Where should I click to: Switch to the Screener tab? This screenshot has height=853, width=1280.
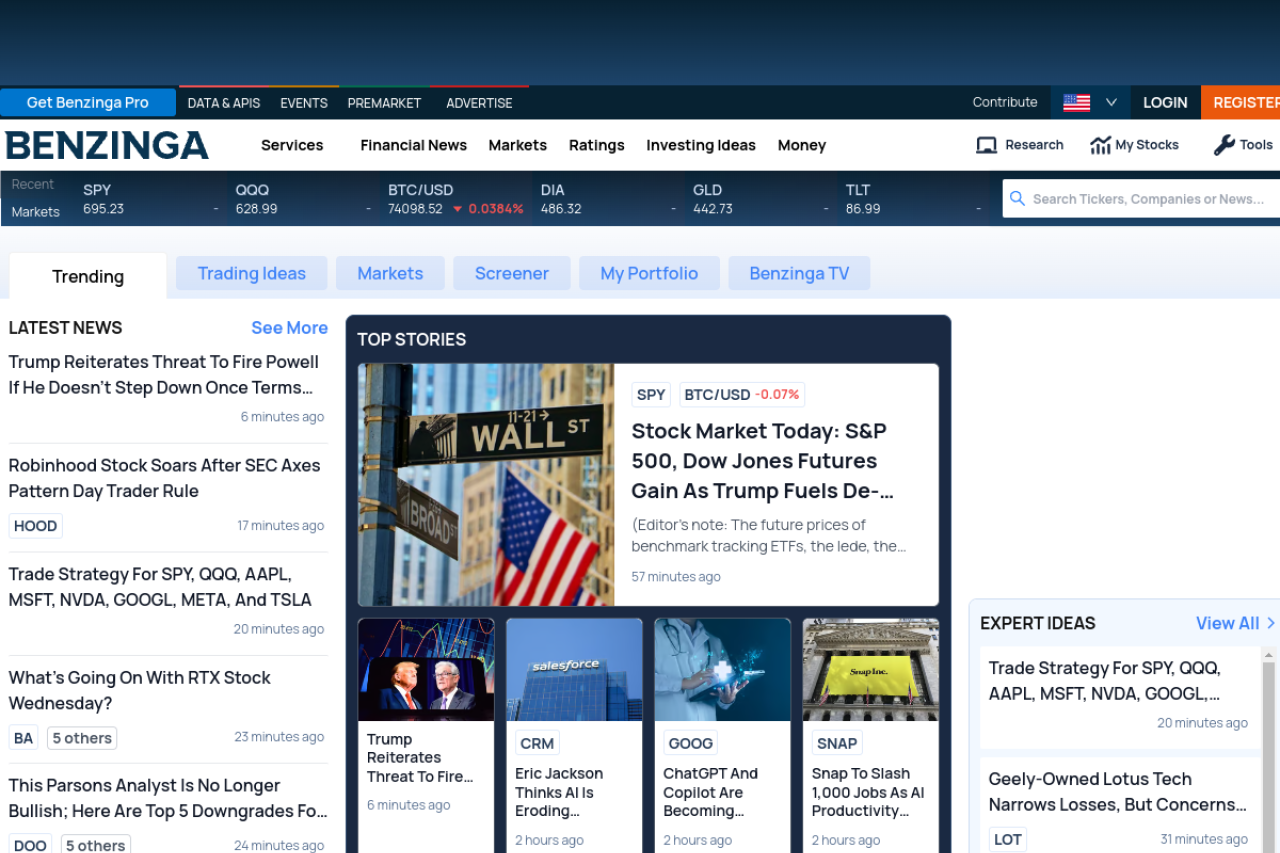[x=512, y=273]
